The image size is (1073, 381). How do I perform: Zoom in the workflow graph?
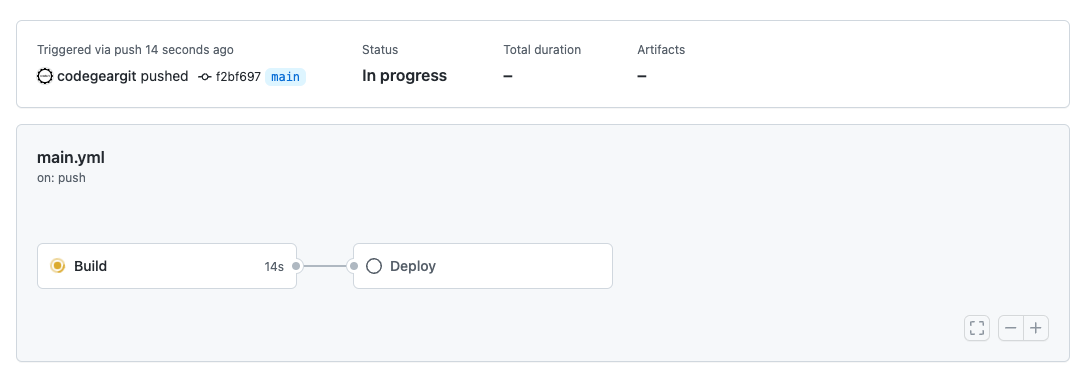[x=1036, y=328]
